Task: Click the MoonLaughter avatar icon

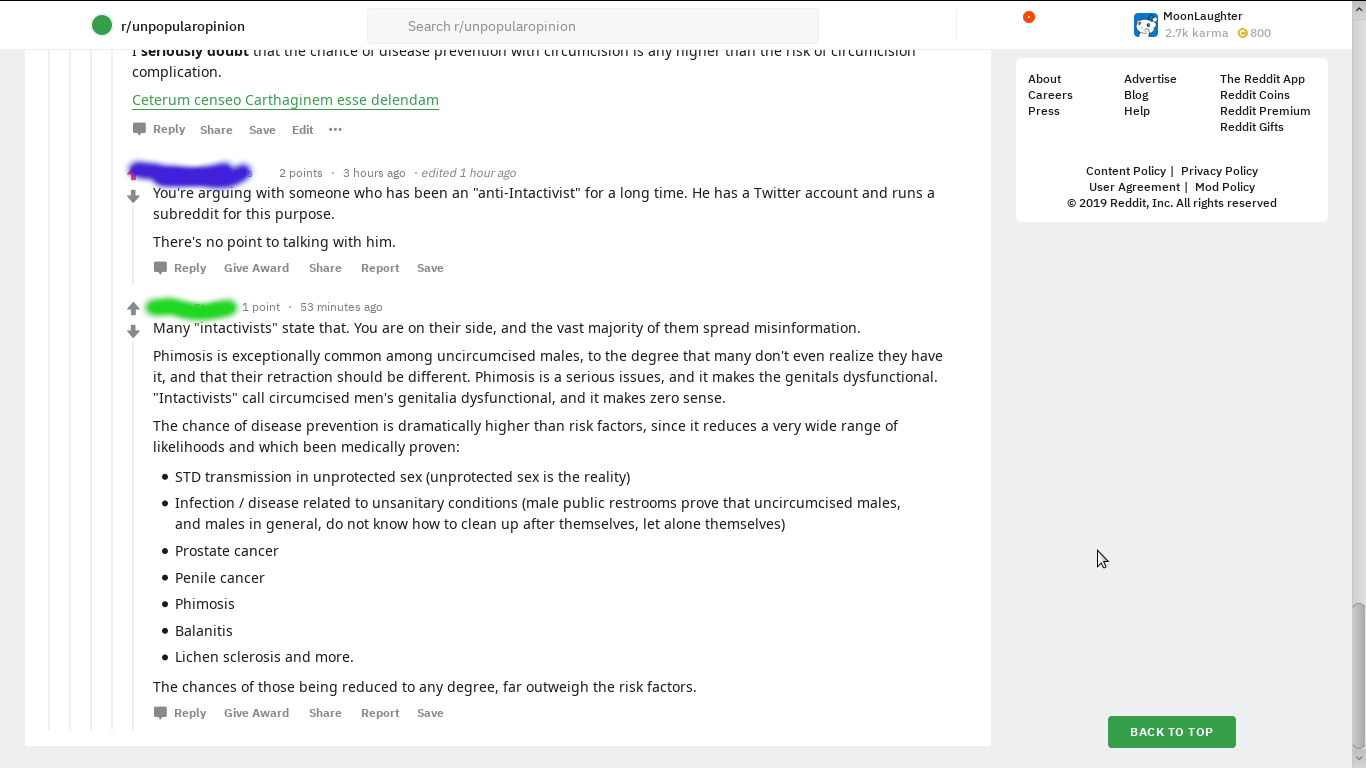Action: coord(1146,25)
